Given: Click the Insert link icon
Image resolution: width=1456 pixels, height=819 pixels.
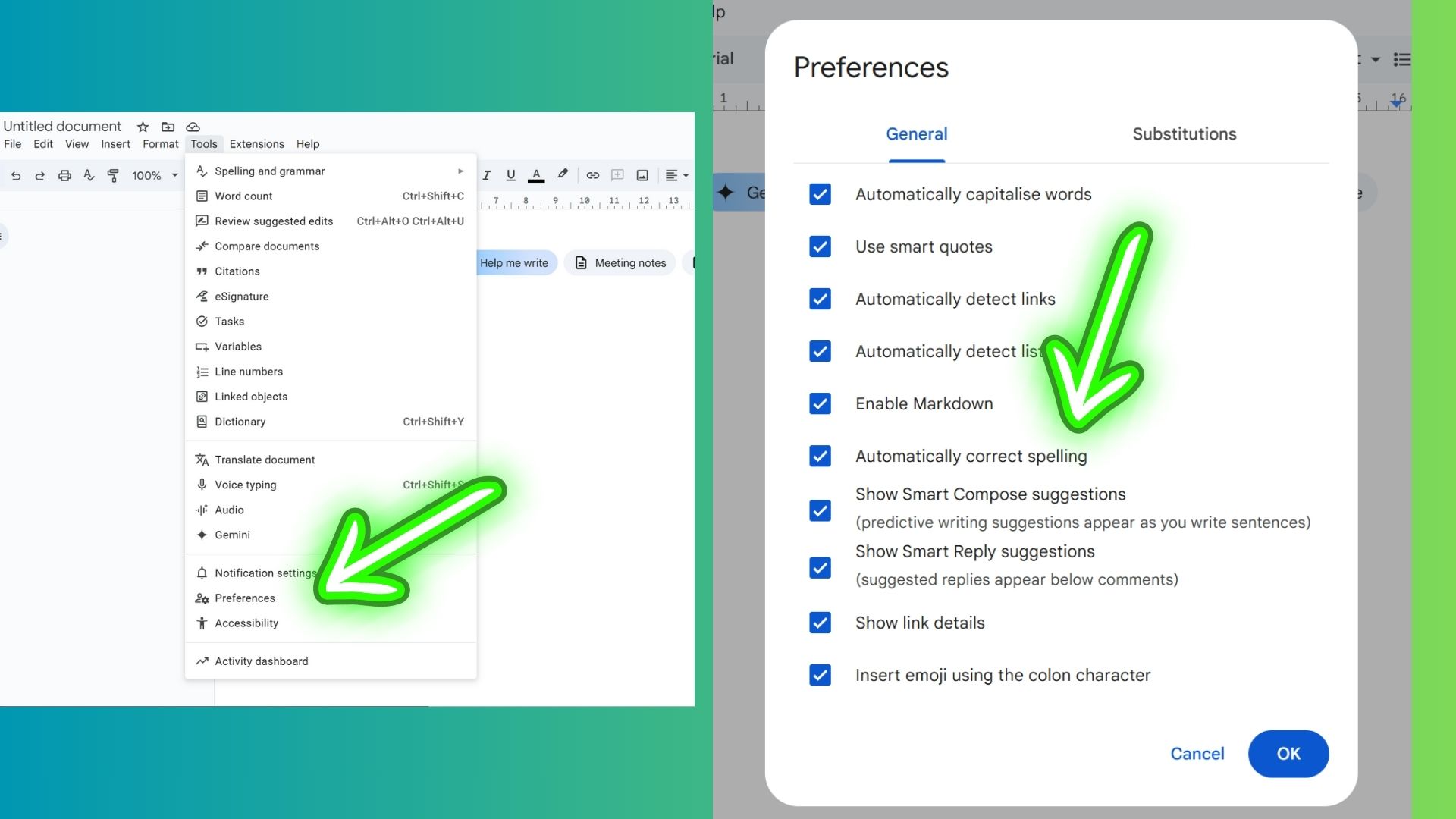Looking at the screenshot, I should point(593,175).
